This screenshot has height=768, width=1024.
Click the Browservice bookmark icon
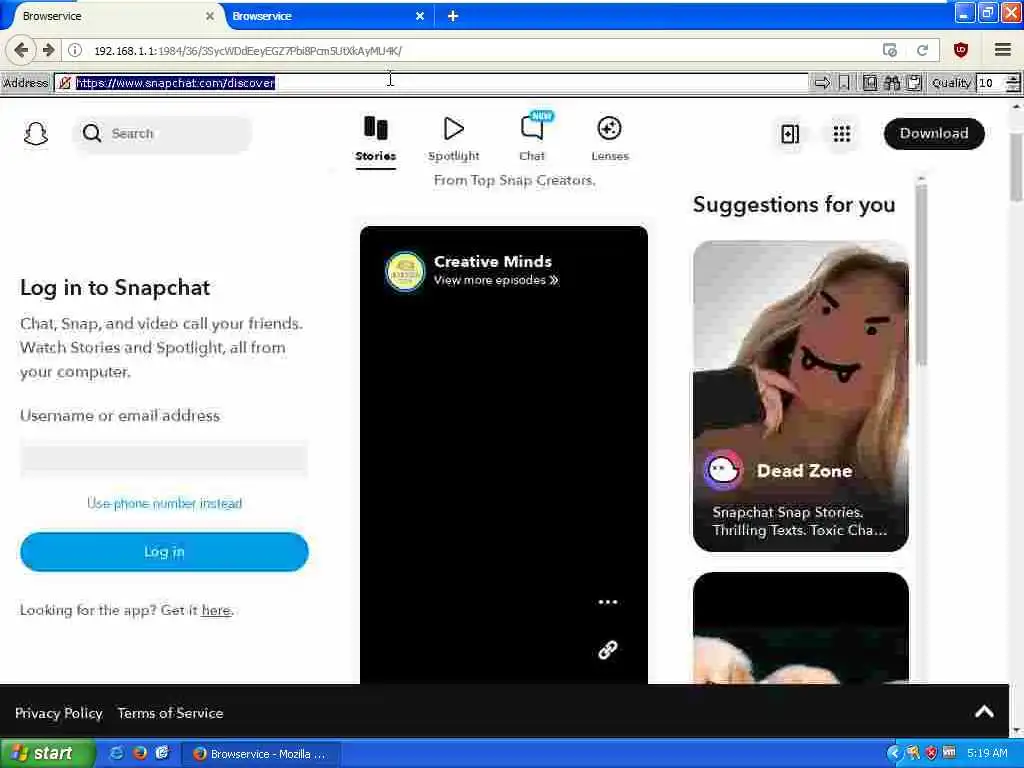[844, 83]
